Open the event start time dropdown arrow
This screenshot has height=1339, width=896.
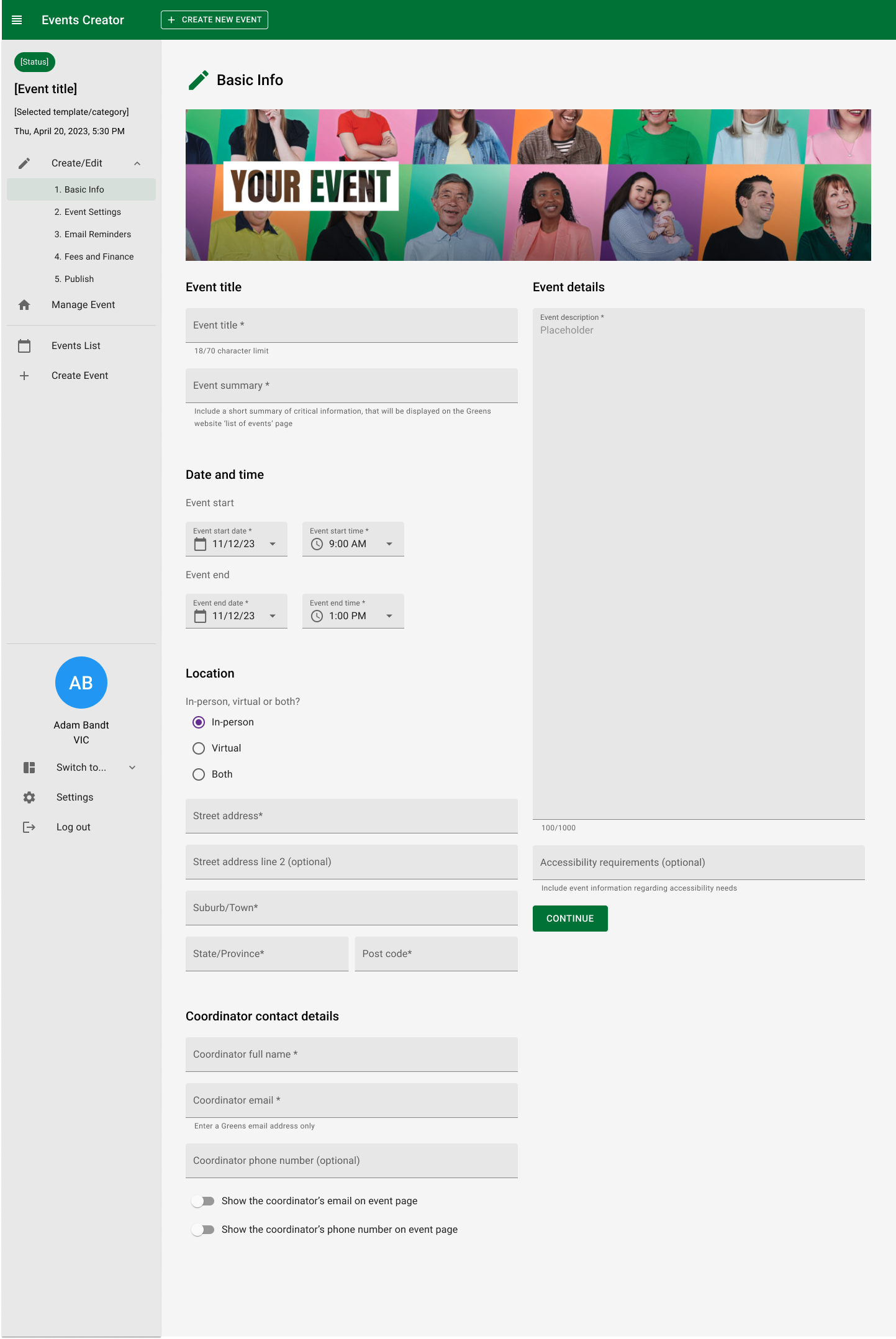tap(389, 544)
